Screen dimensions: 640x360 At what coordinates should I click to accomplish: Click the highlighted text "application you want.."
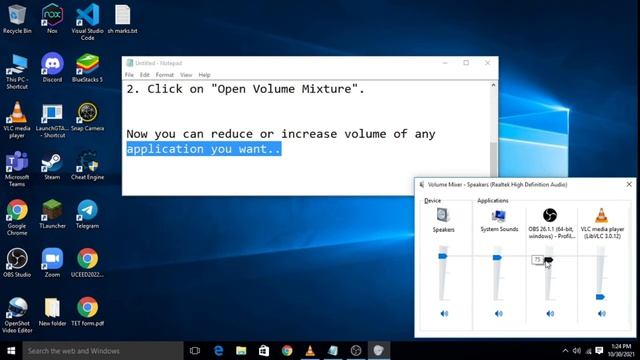point(204,149)
